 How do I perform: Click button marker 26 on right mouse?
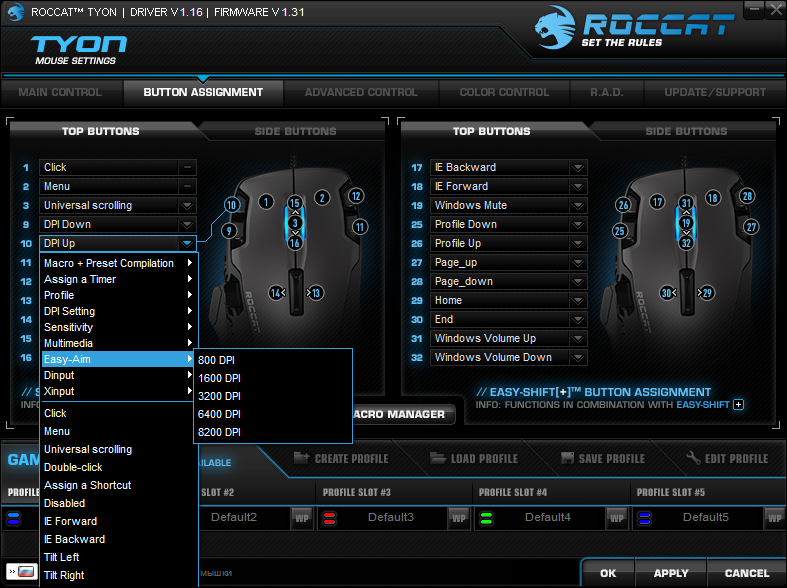click(x=623, y=205)
